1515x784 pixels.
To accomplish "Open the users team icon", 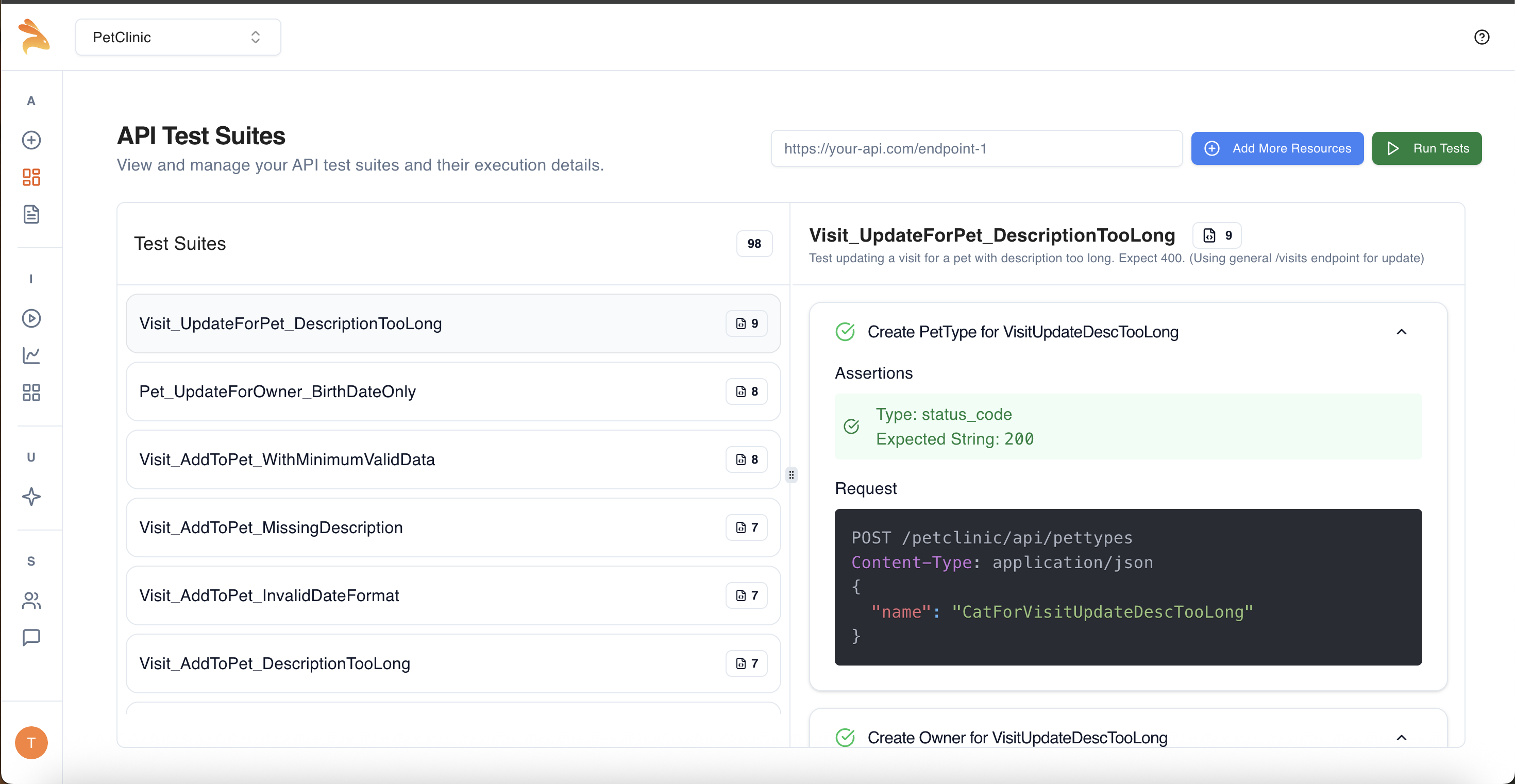I will coord(31,600).
